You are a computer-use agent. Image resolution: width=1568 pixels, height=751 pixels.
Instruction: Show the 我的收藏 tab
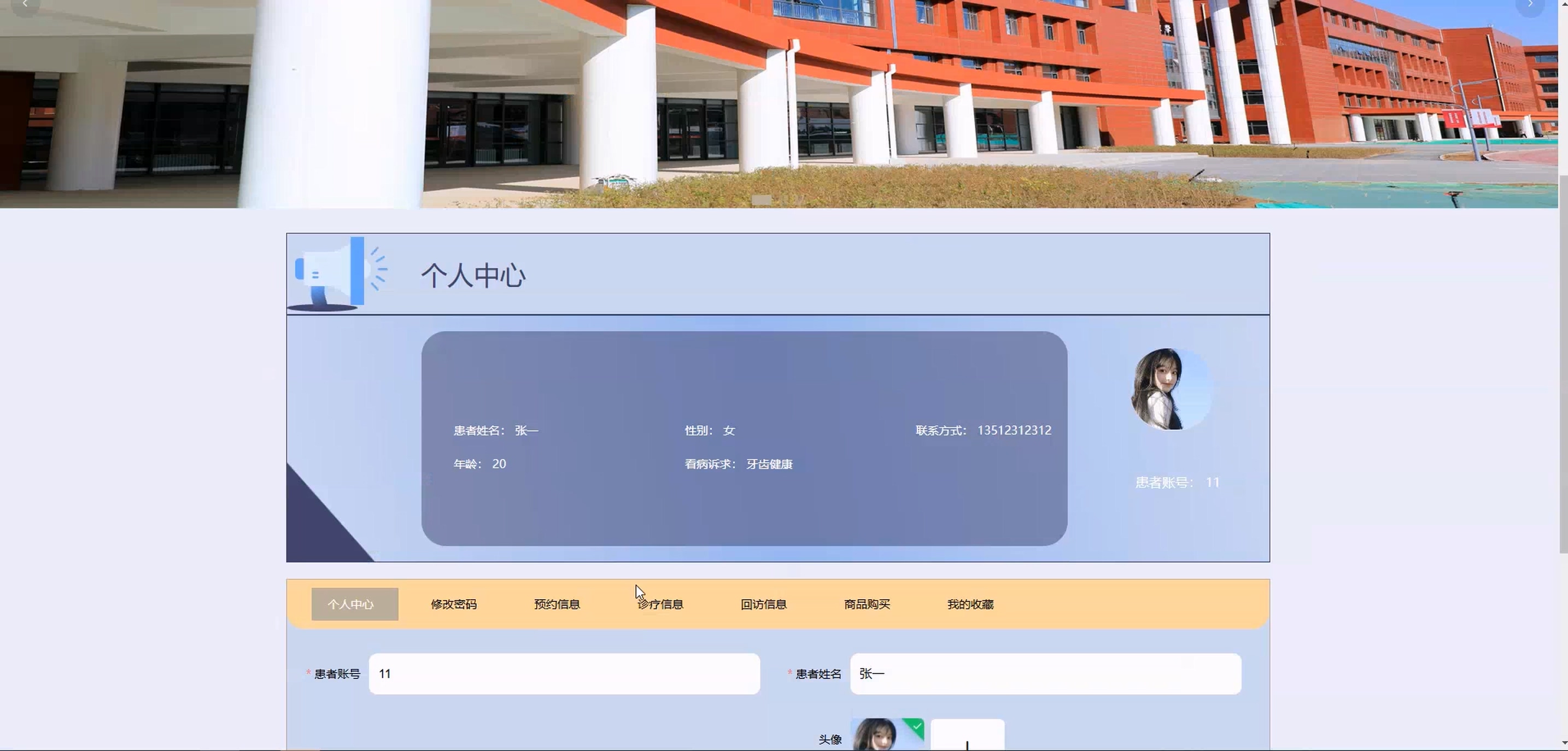click(x=970, y=605)
